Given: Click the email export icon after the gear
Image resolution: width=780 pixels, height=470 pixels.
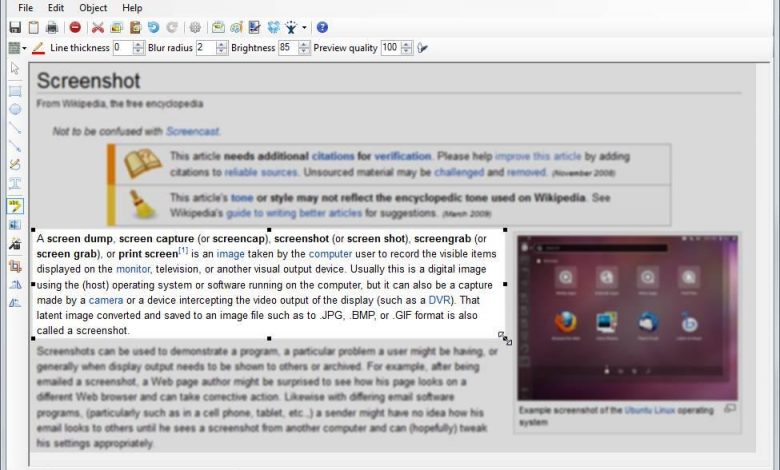Looking at the screenshot, I should pyautogui.click(x=218, y=27).
